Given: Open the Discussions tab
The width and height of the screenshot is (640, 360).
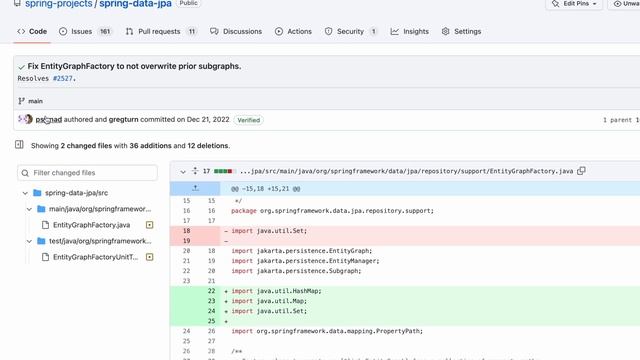Looking at the screenshot, I should point(236,31).
